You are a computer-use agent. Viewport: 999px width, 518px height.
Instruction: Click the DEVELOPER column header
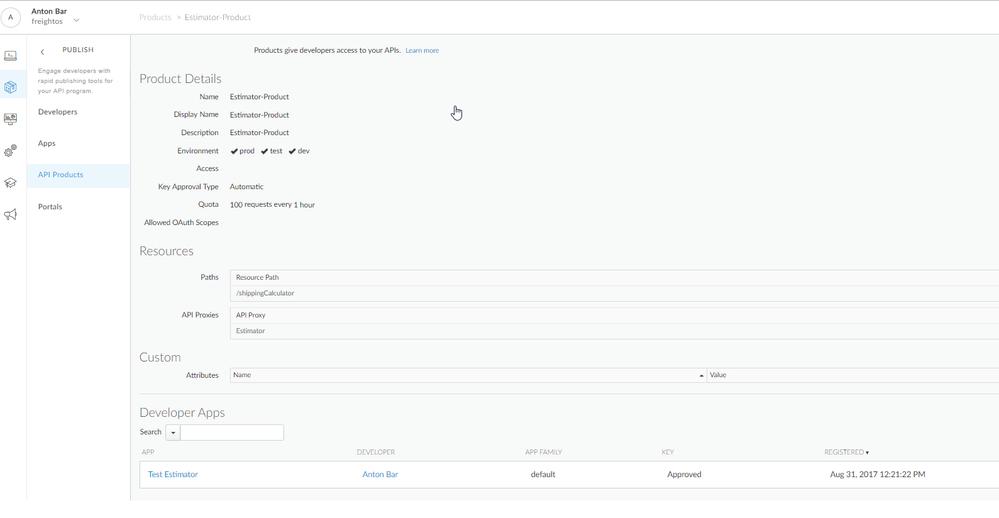coord(376,452)
